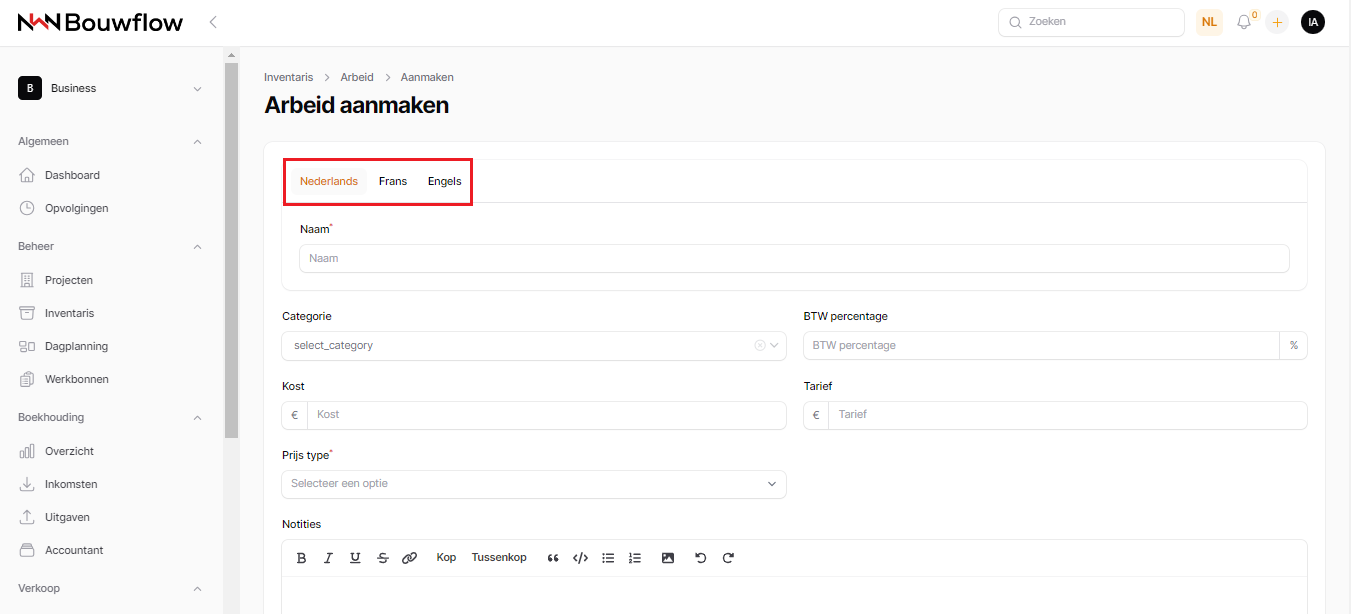Click the undo arrow in editor

point(700,558)
